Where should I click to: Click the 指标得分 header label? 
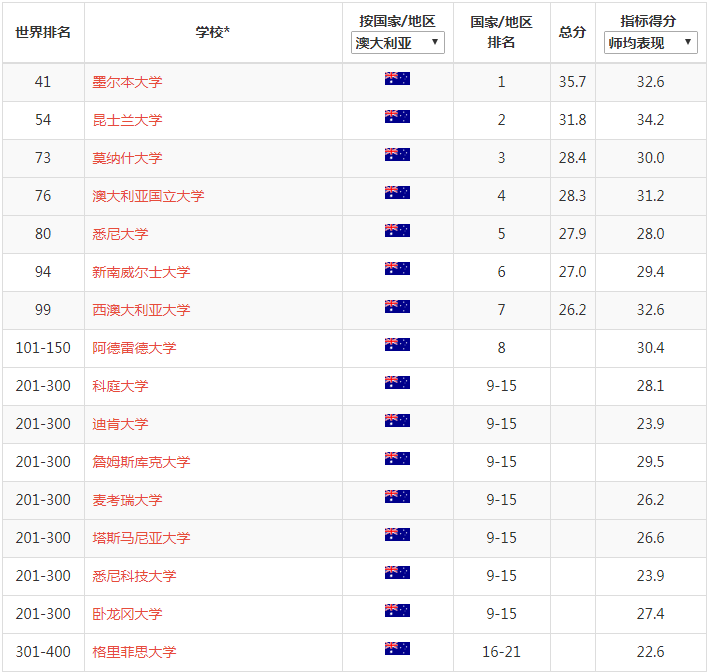(648, 21)
